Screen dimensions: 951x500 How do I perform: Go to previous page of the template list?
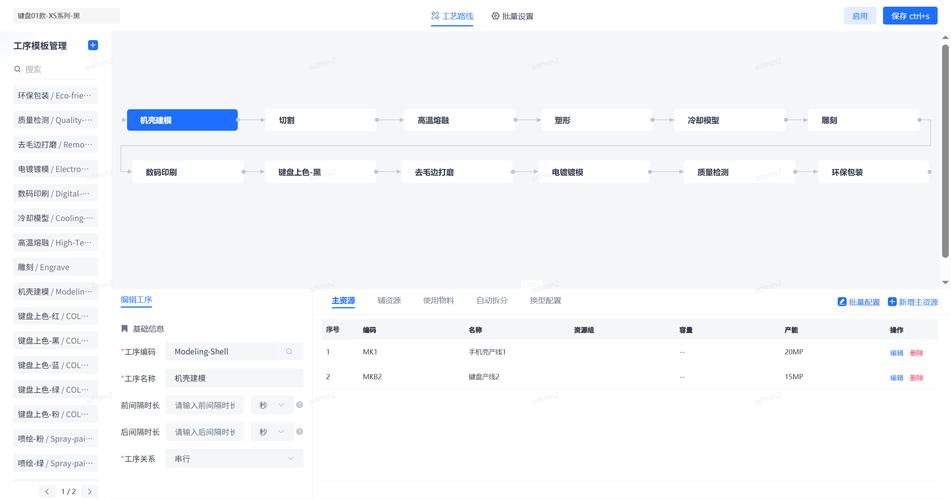47,491
